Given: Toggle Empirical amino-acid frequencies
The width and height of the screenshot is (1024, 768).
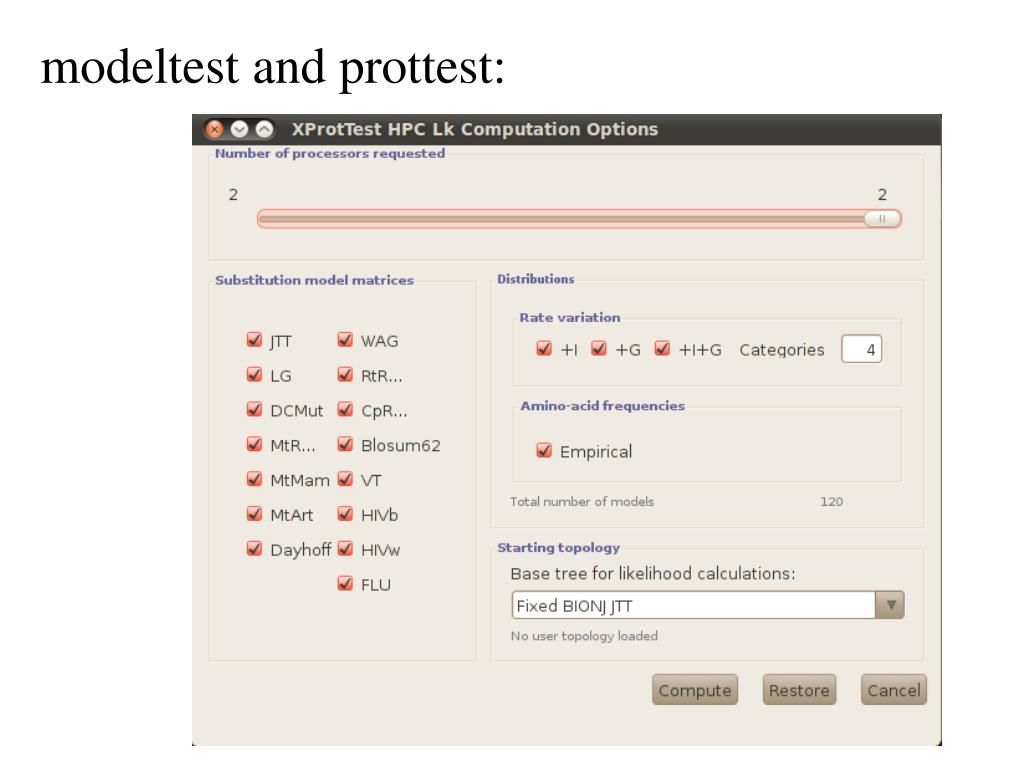Looking at the screenshot, I should click(x=544, y=451).
